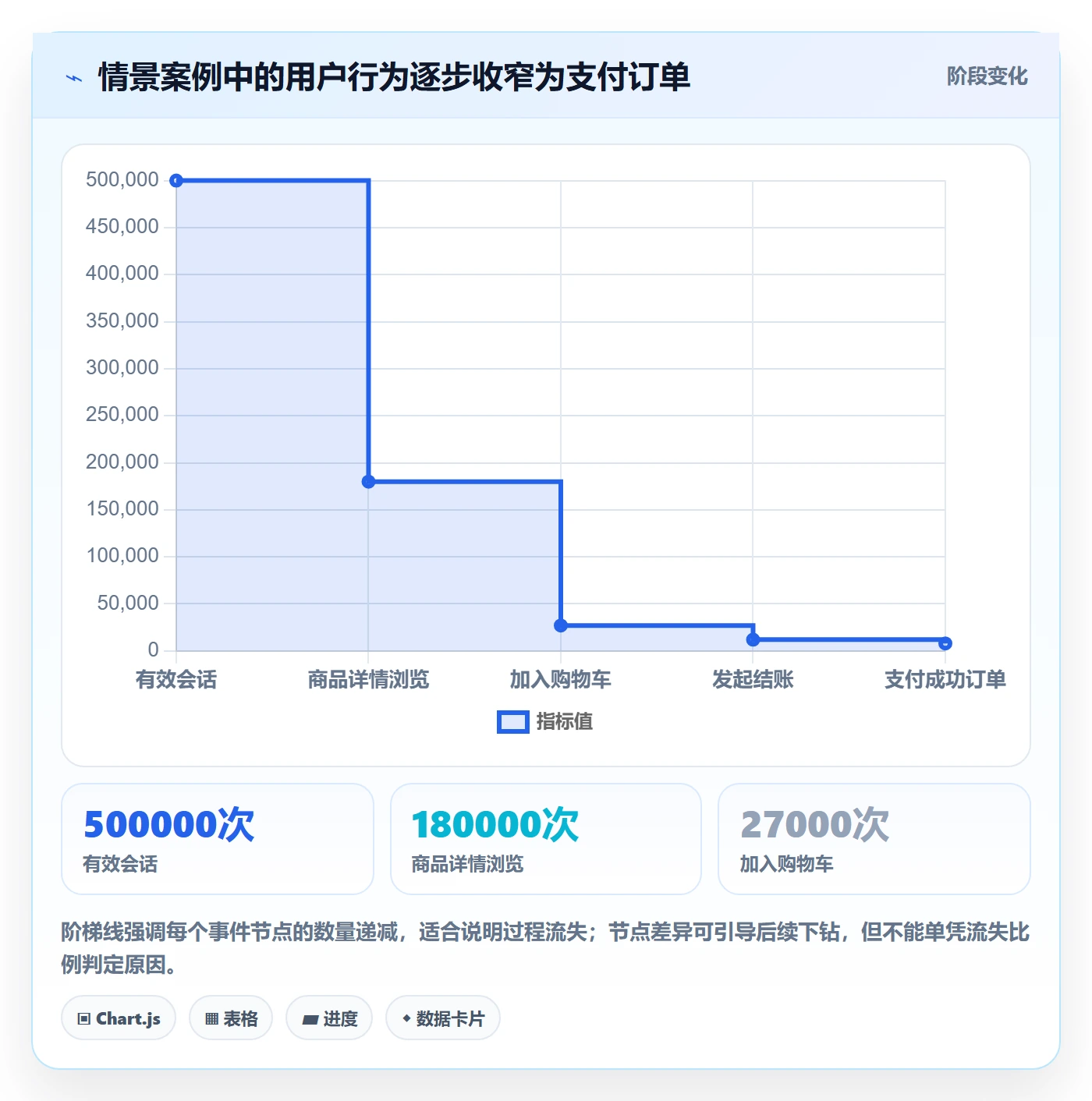The image size is (1092, 1101).
Task: Click the 表格 tag chip
Action: pos(231,1018)
